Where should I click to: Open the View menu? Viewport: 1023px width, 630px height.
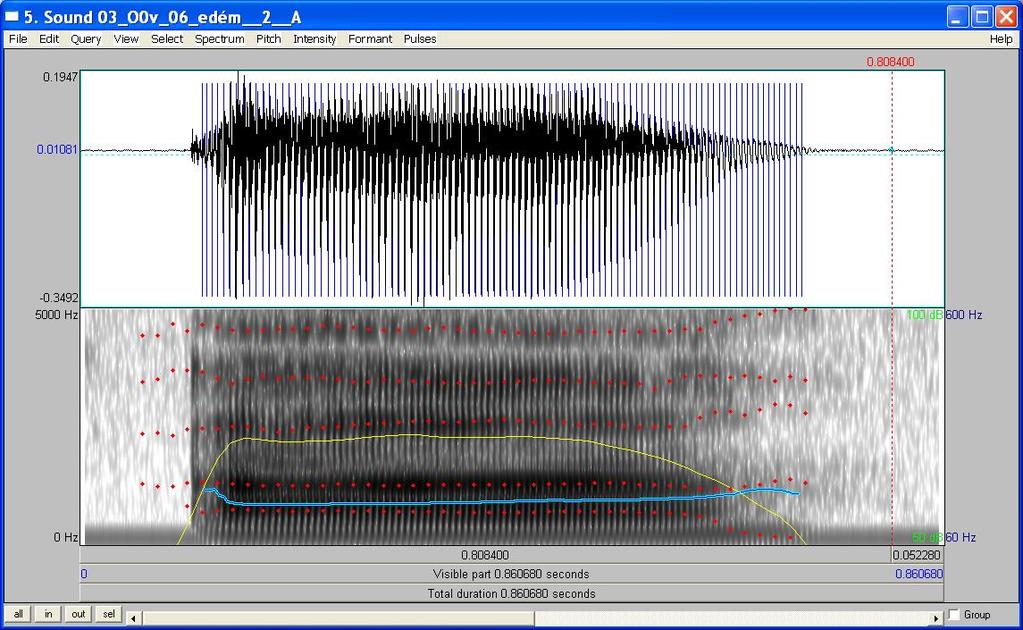coord(126,39)
